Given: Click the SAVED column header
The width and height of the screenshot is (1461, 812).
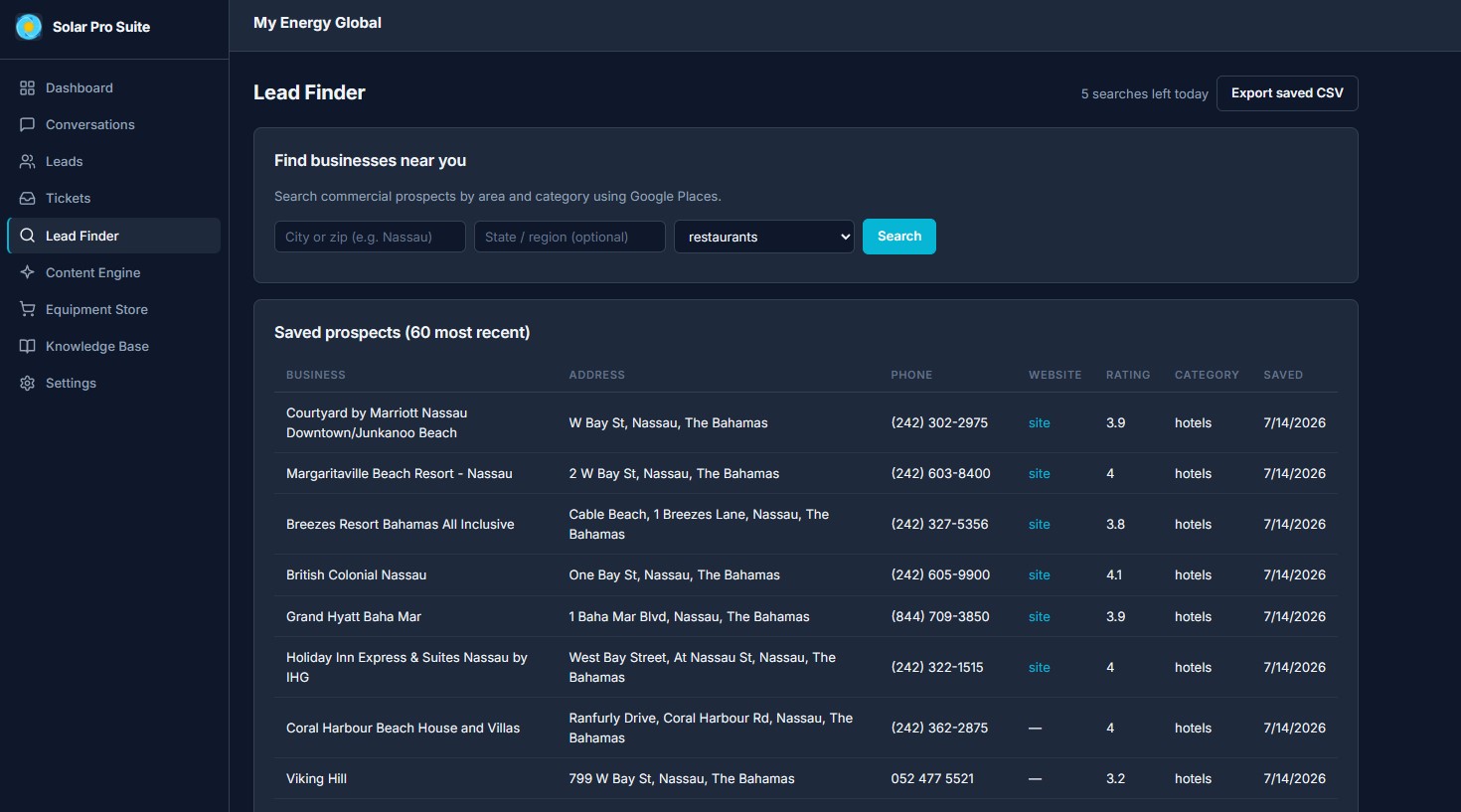Looking at the screenshot, I should pos(1283,375).
